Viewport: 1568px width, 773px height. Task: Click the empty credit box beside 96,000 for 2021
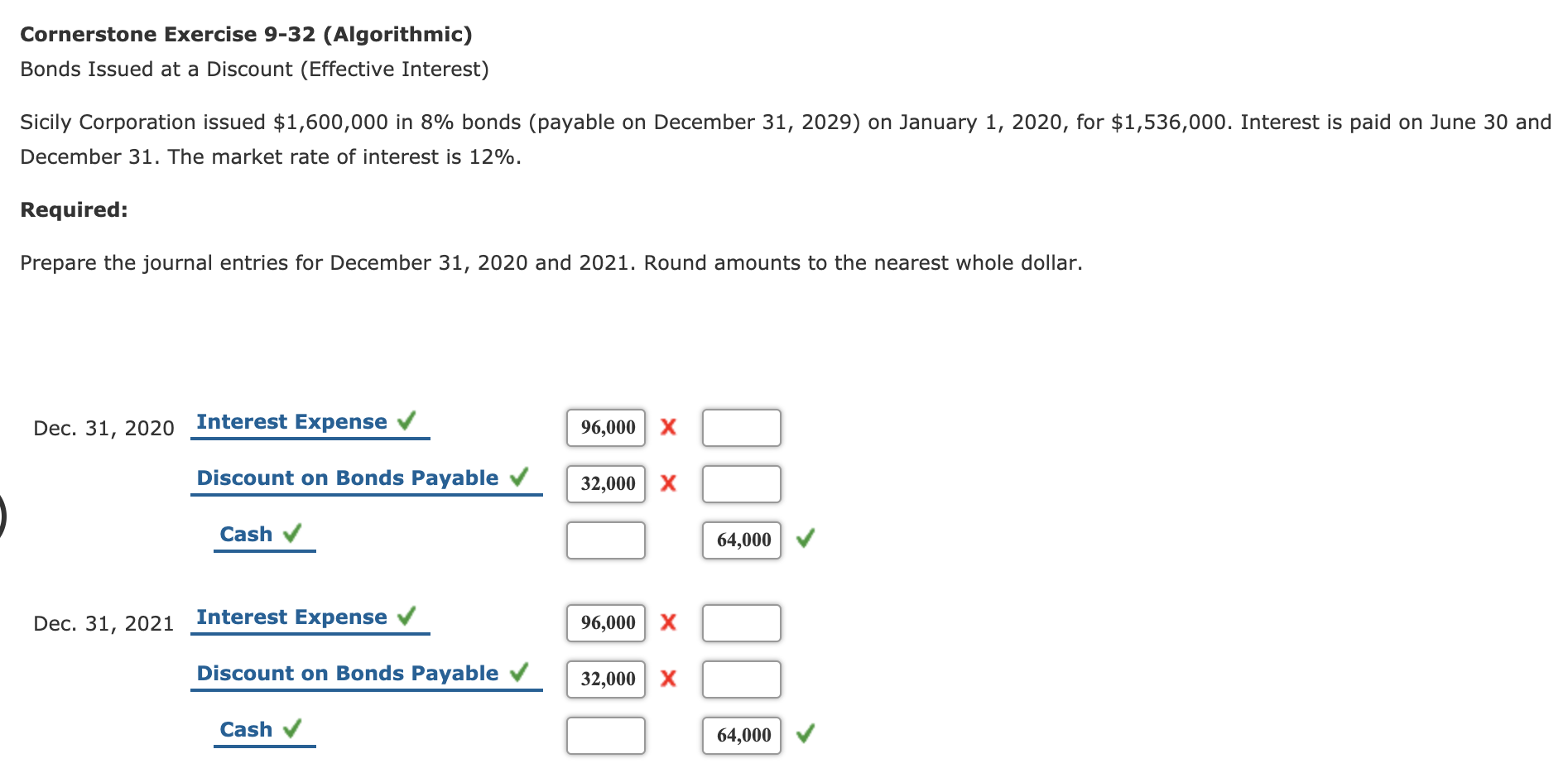point(741,623)
